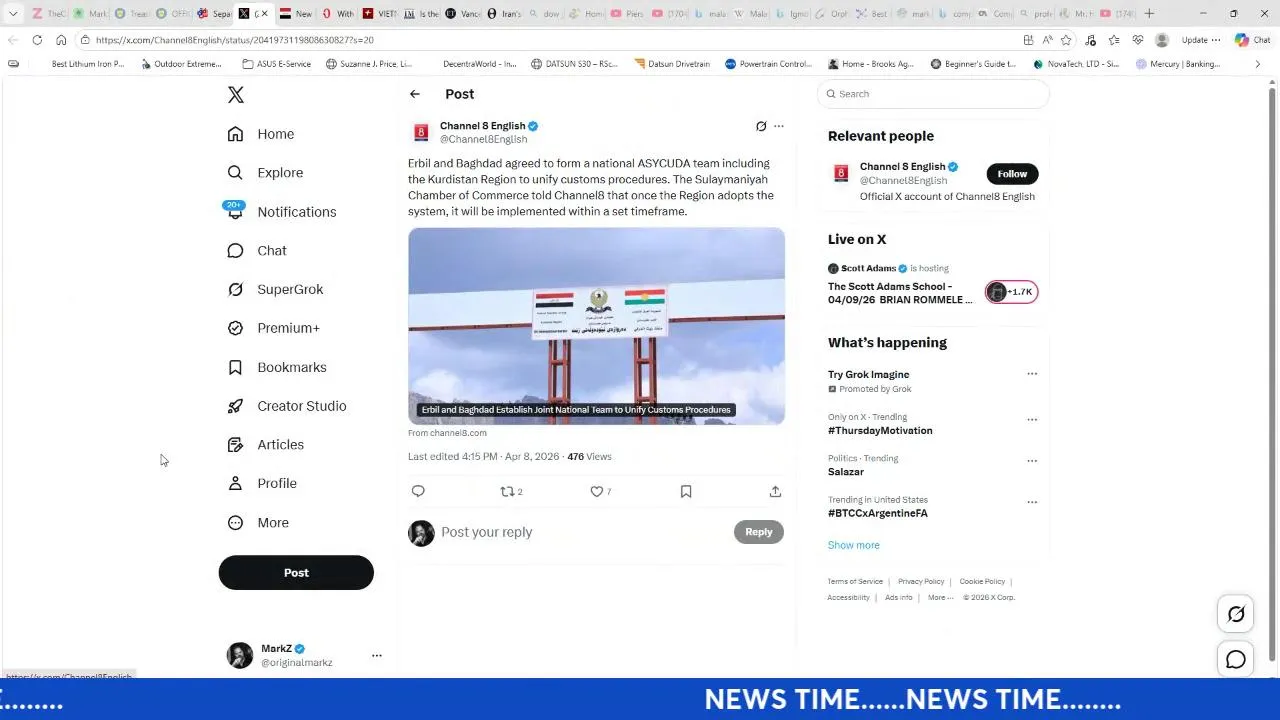Open Channel 8 English in Relevant people
Image resolution: width=1280 pixels, height=720 pixels.
pos(902,167)
